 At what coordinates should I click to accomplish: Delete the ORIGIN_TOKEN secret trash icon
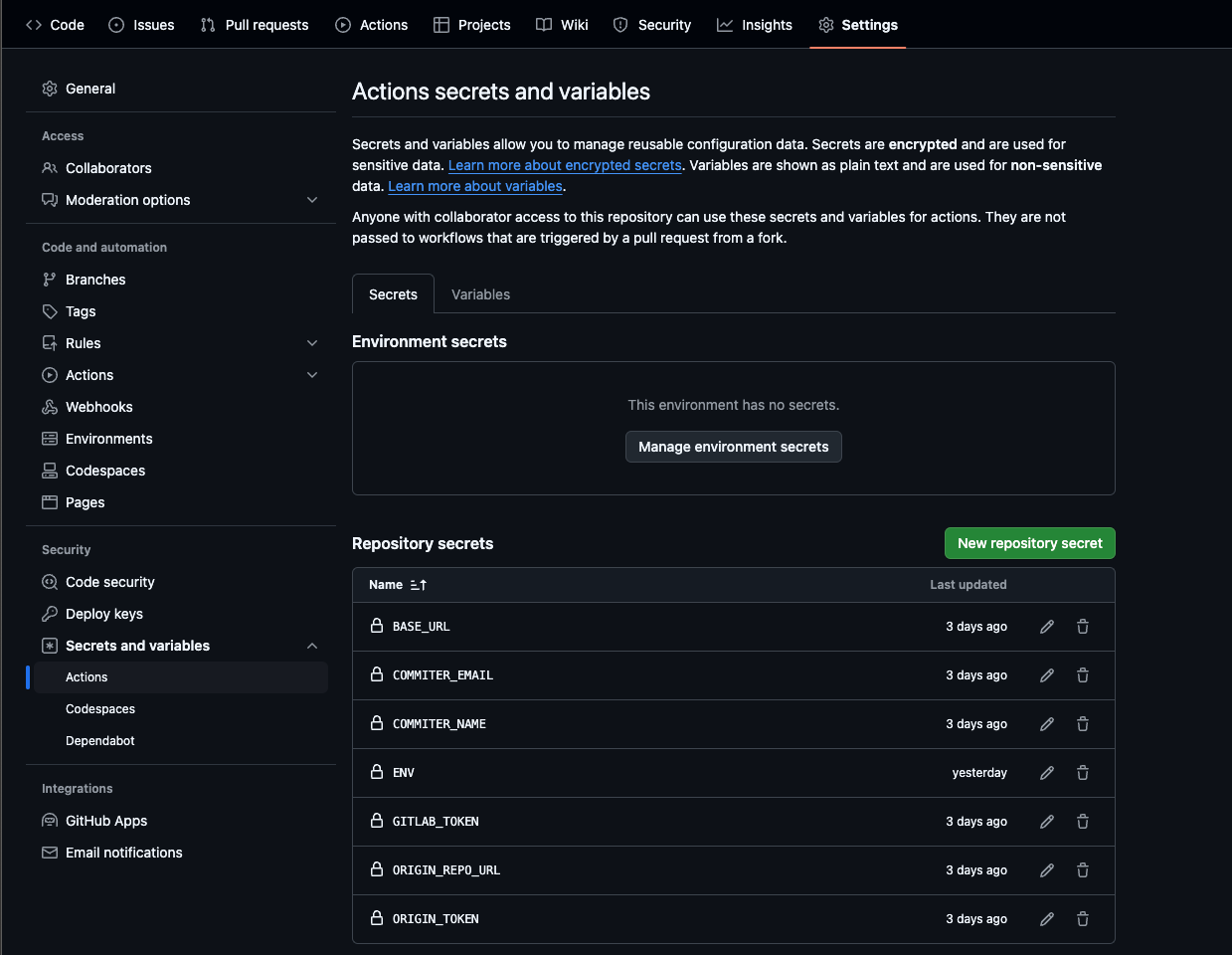(x=1083, y=919)
